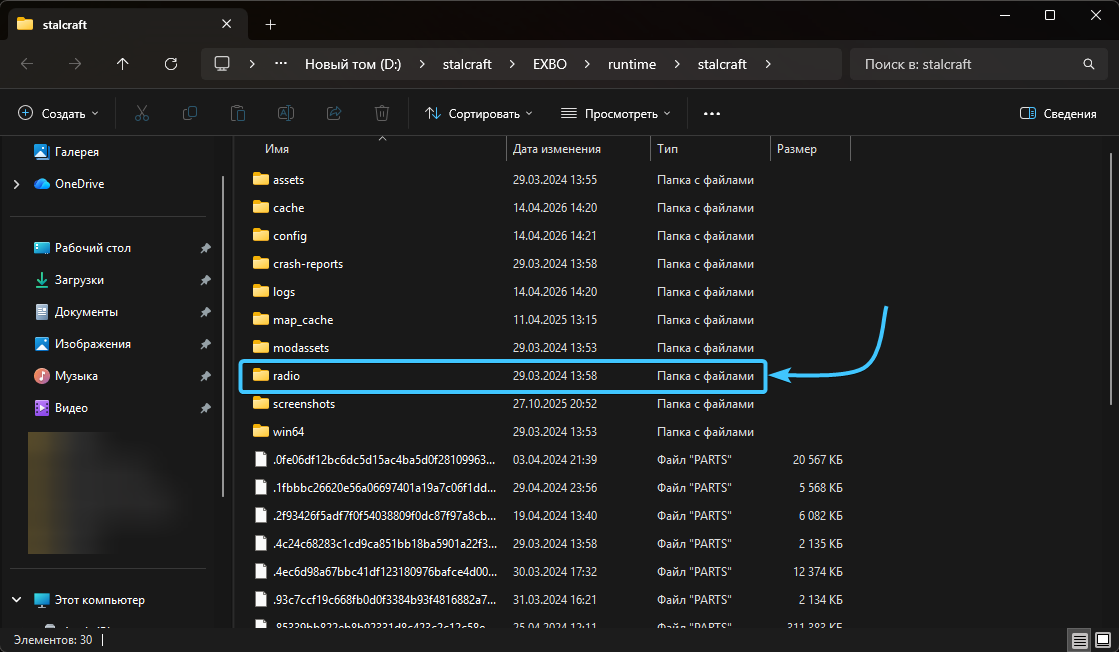Switch to details list view layout

[x=1078, y=639]
